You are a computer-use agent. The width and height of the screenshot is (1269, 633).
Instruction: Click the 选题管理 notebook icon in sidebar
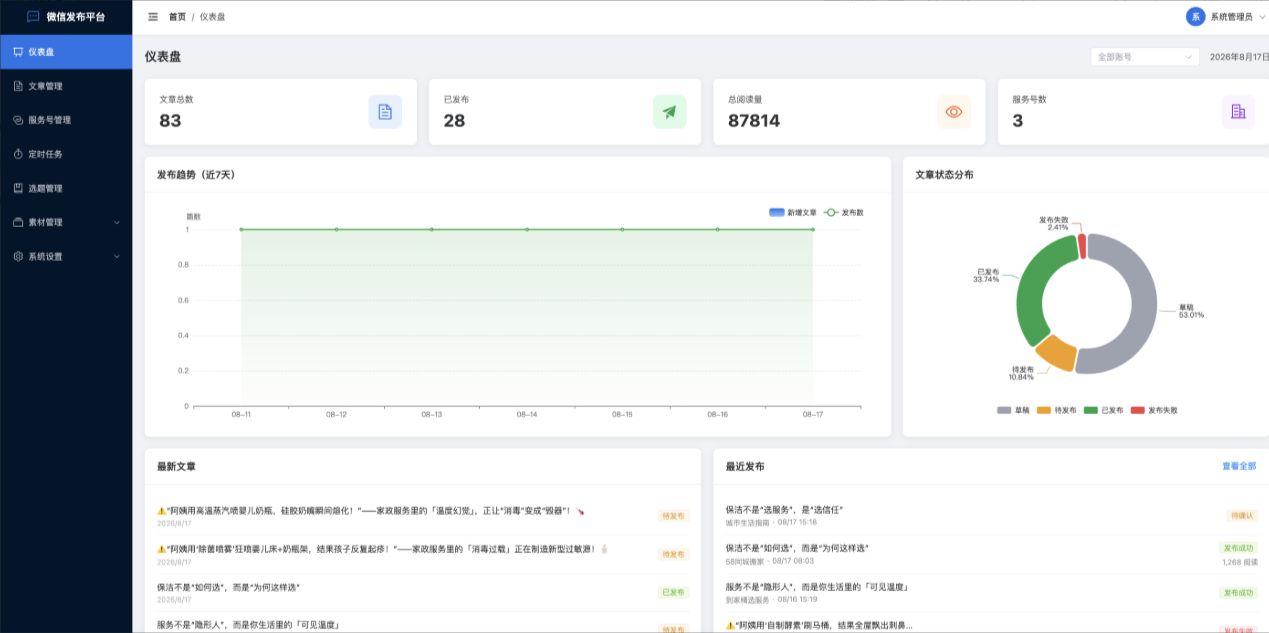point(18,188)
